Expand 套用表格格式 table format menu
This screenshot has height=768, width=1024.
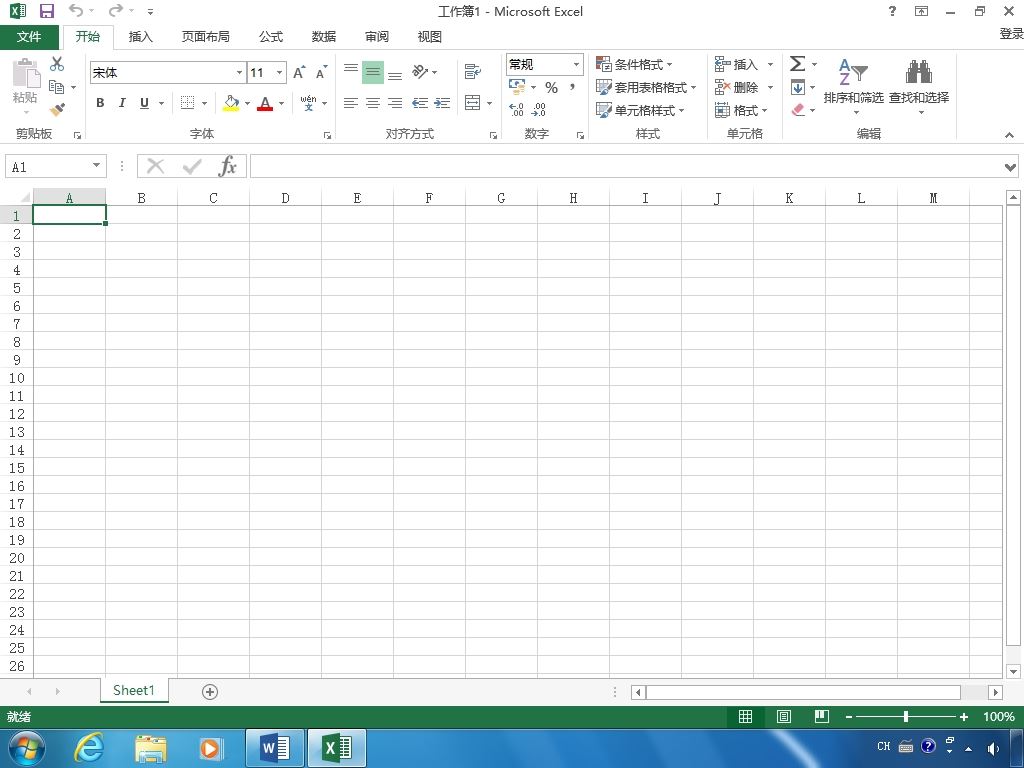[x=646, y=87]
